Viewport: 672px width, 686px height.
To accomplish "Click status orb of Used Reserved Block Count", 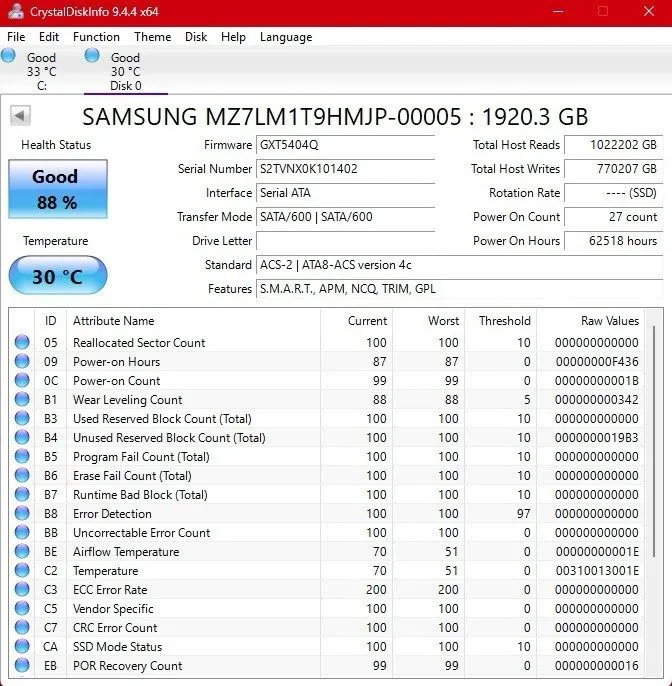I will tap(22, 418).
